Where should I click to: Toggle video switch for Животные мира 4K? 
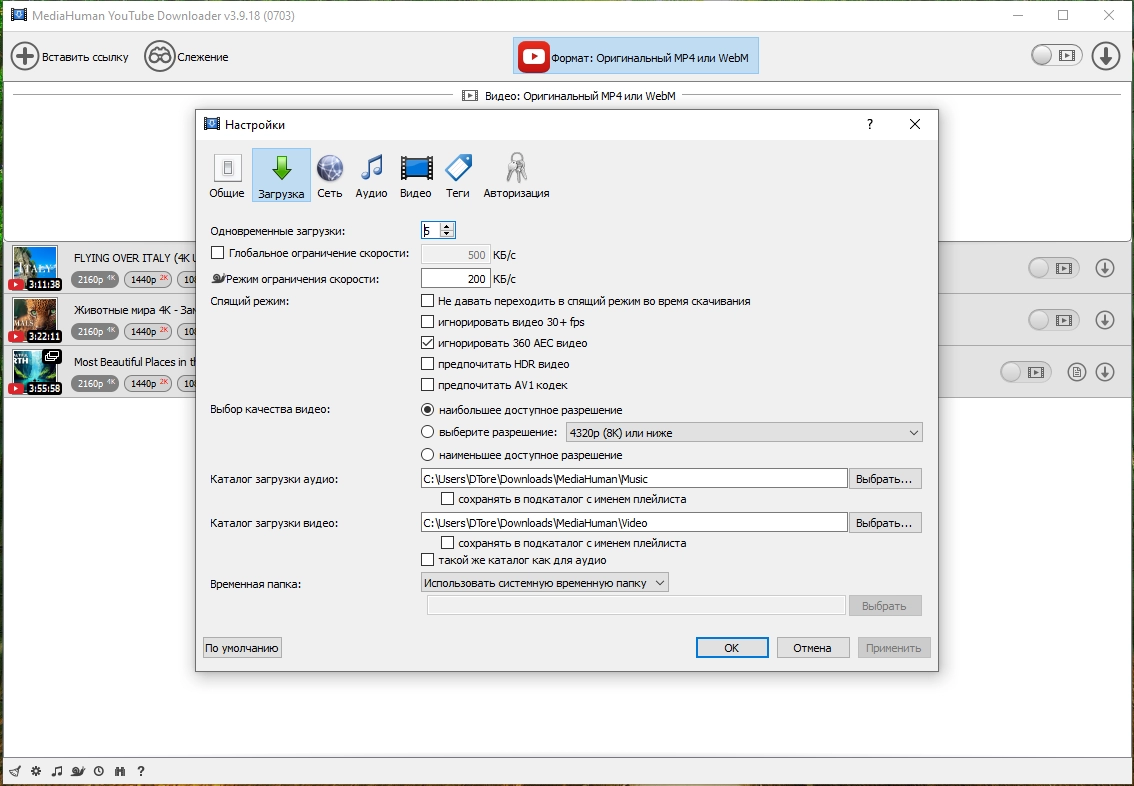click(1054, 320)
